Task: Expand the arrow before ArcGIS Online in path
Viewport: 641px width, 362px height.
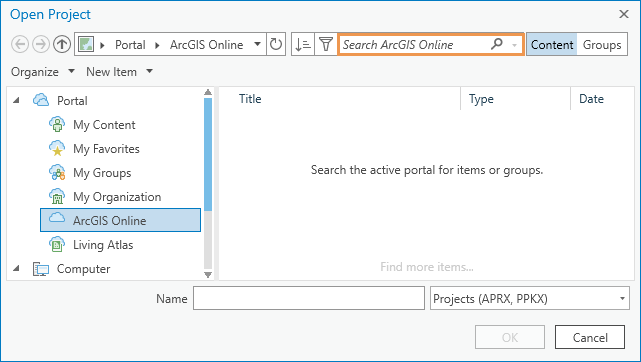Action: click(157, 45)
